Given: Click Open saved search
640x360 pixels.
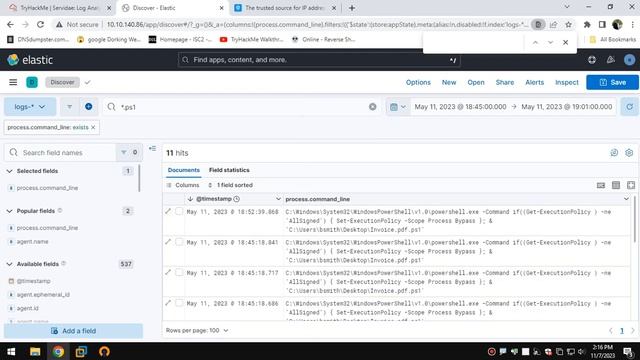Looking at the screenshot, I should (476, 82).
